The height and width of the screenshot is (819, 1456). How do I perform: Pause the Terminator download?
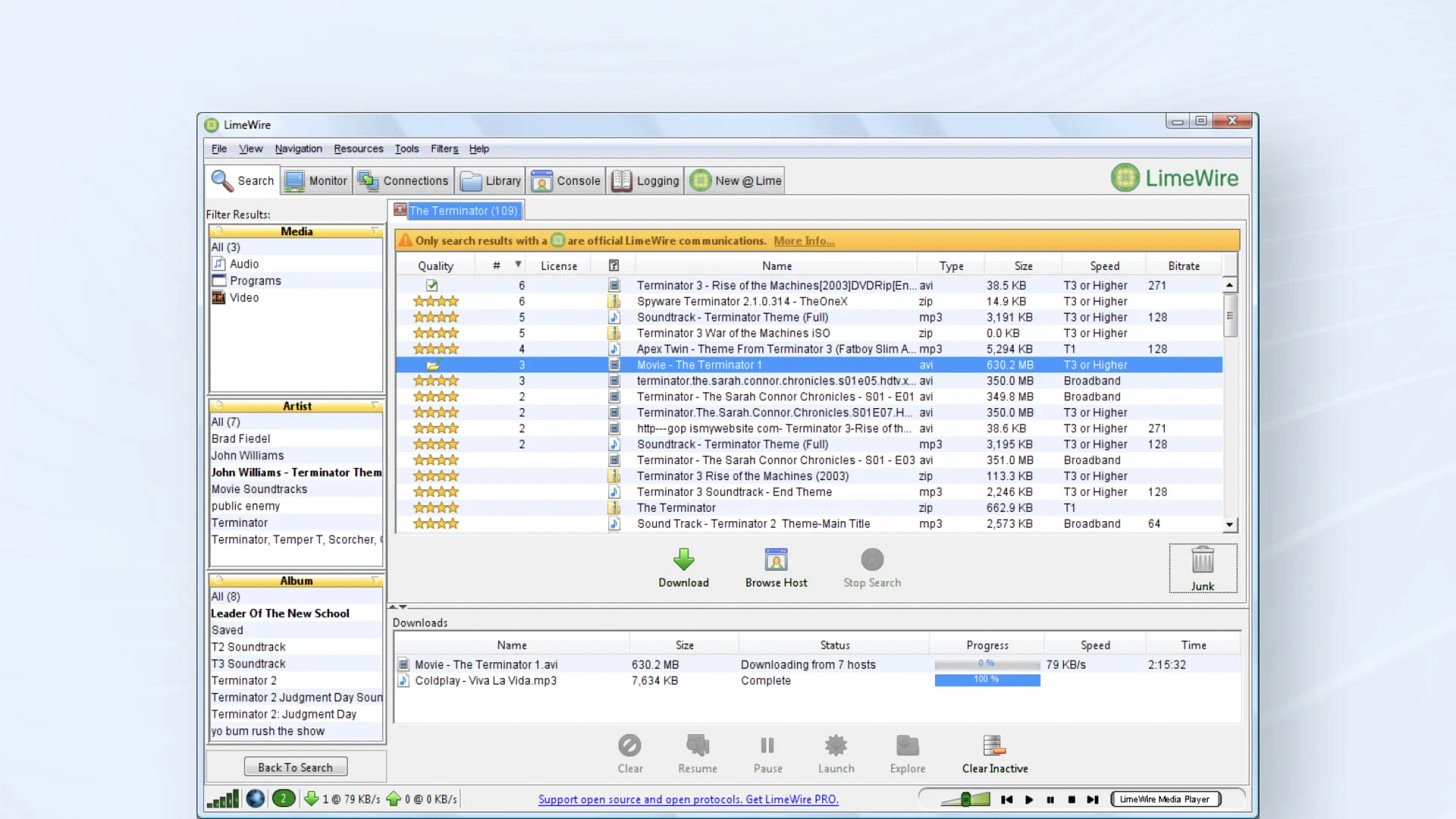click(767, 746)
